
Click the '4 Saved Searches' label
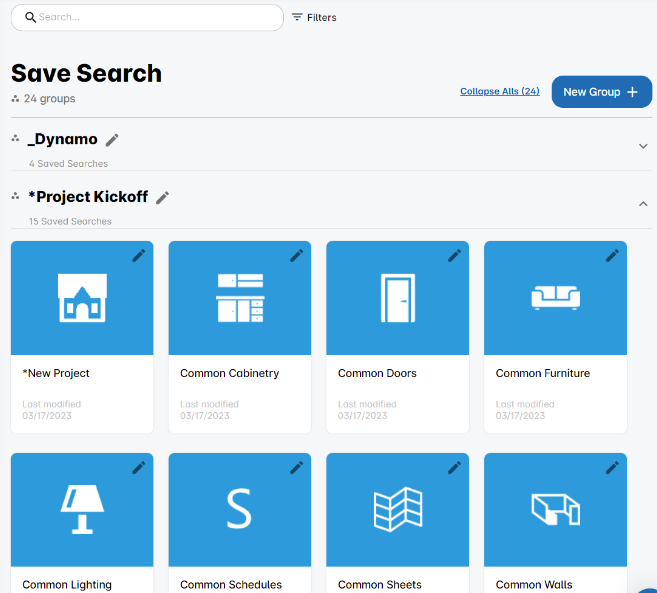(68, 163)
